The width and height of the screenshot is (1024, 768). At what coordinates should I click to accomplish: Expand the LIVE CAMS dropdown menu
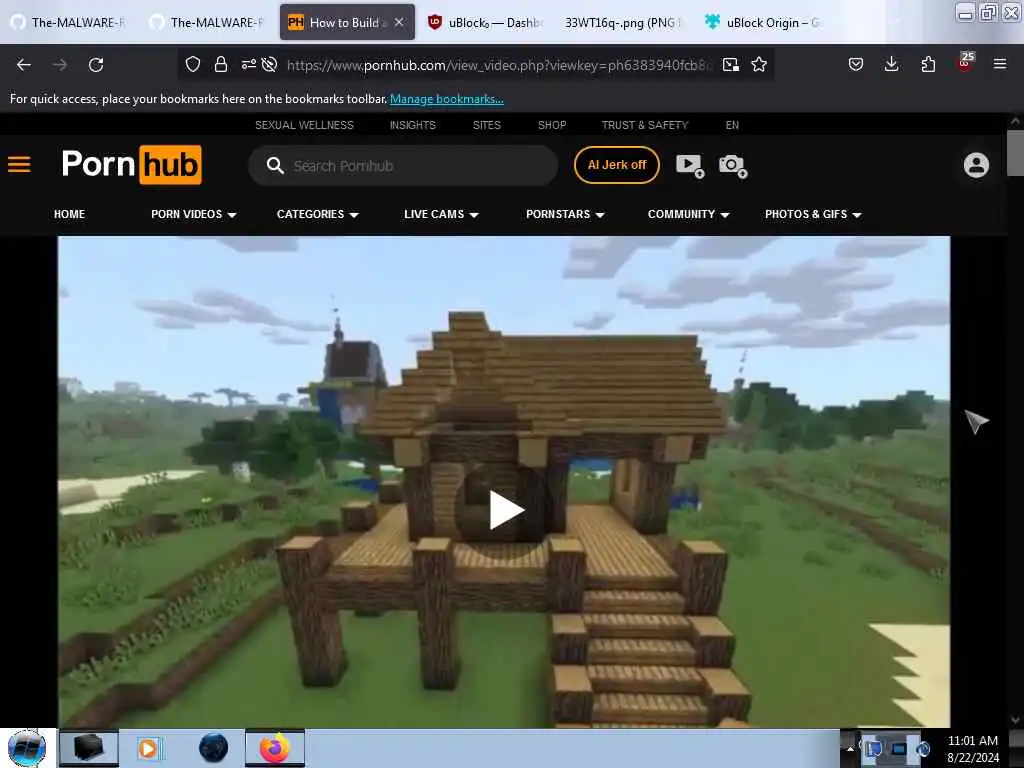coord(441,214)
